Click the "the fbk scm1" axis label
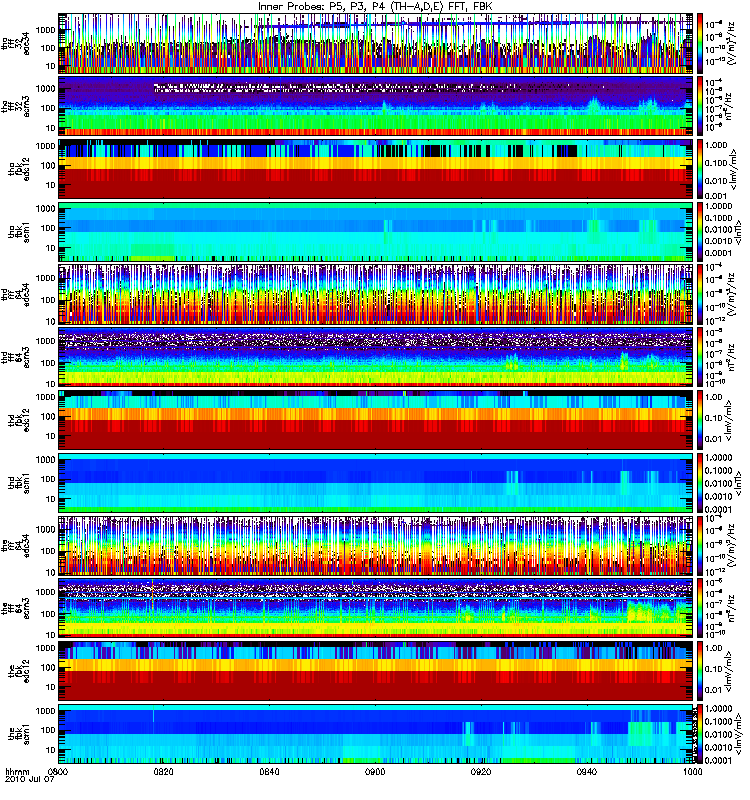This screenshot has width=750, height=800. click(19, 734)
